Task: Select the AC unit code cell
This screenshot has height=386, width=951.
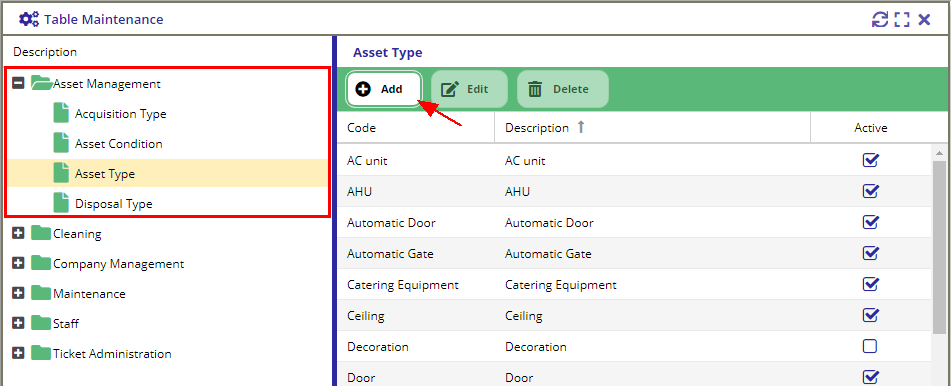Action: point(416,160)
